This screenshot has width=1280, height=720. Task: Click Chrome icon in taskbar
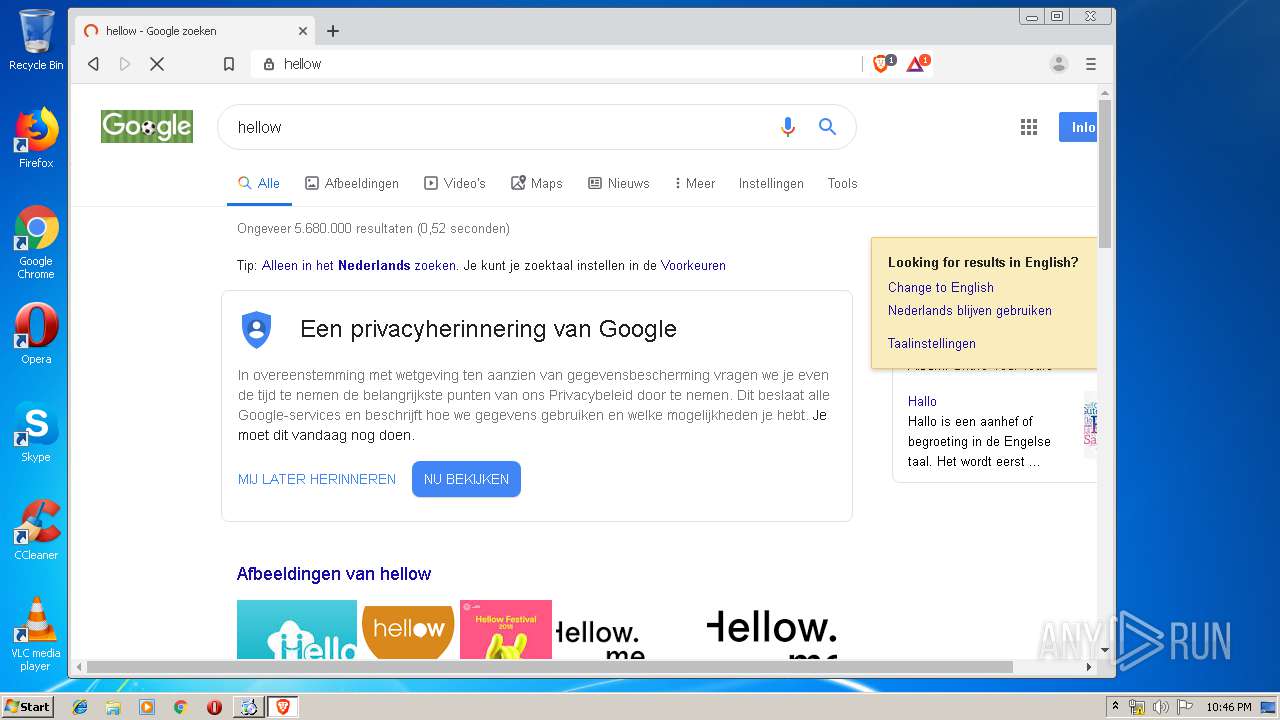pyautogui.click(x=180, y=707)
